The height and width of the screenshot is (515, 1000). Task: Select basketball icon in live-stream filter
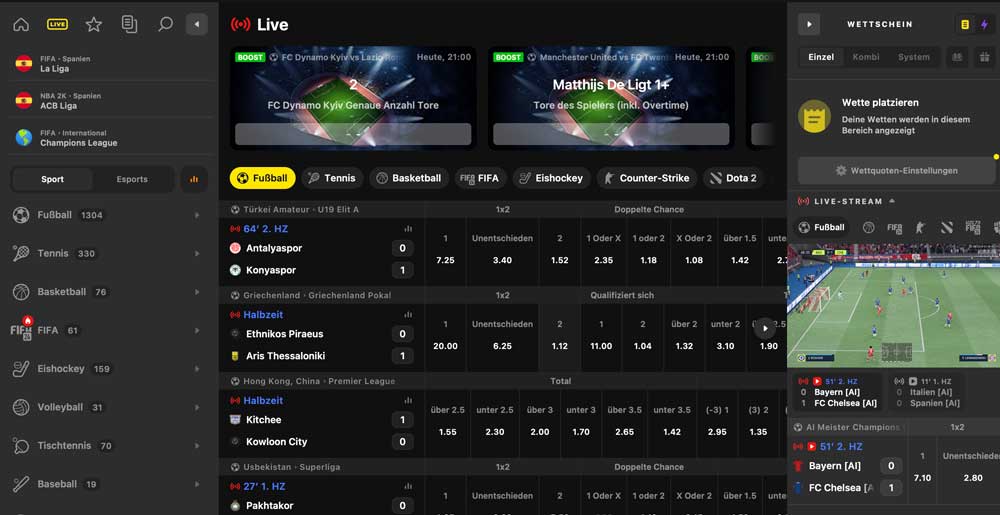click(868, 228)
